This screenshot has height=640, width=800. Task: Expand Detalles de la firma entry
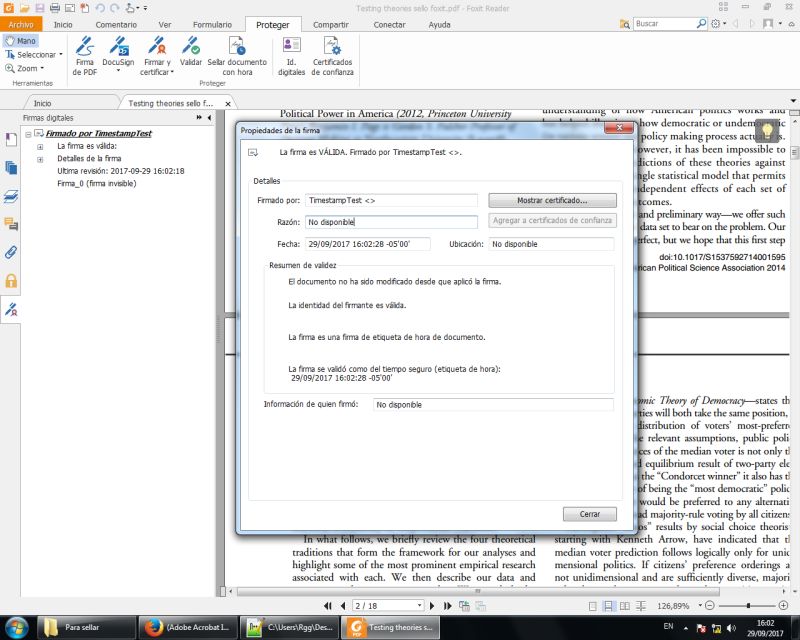[41, 159]
